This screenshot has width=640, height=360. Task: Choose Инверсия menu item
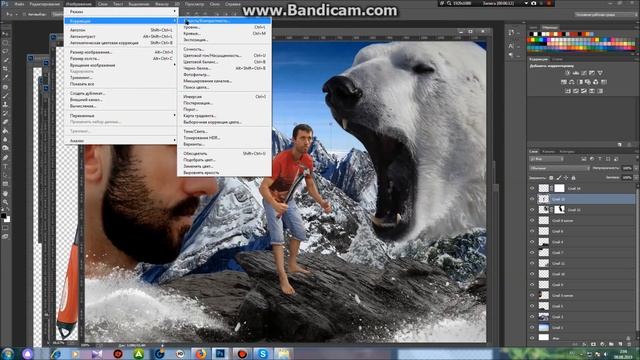point(224,97)
